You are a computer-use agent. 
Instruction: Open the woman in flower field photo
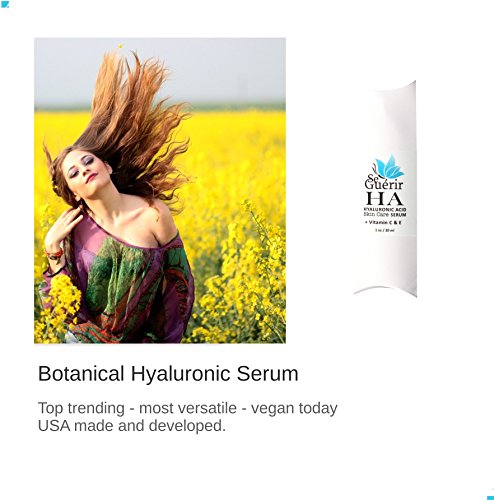coord(160,191)
